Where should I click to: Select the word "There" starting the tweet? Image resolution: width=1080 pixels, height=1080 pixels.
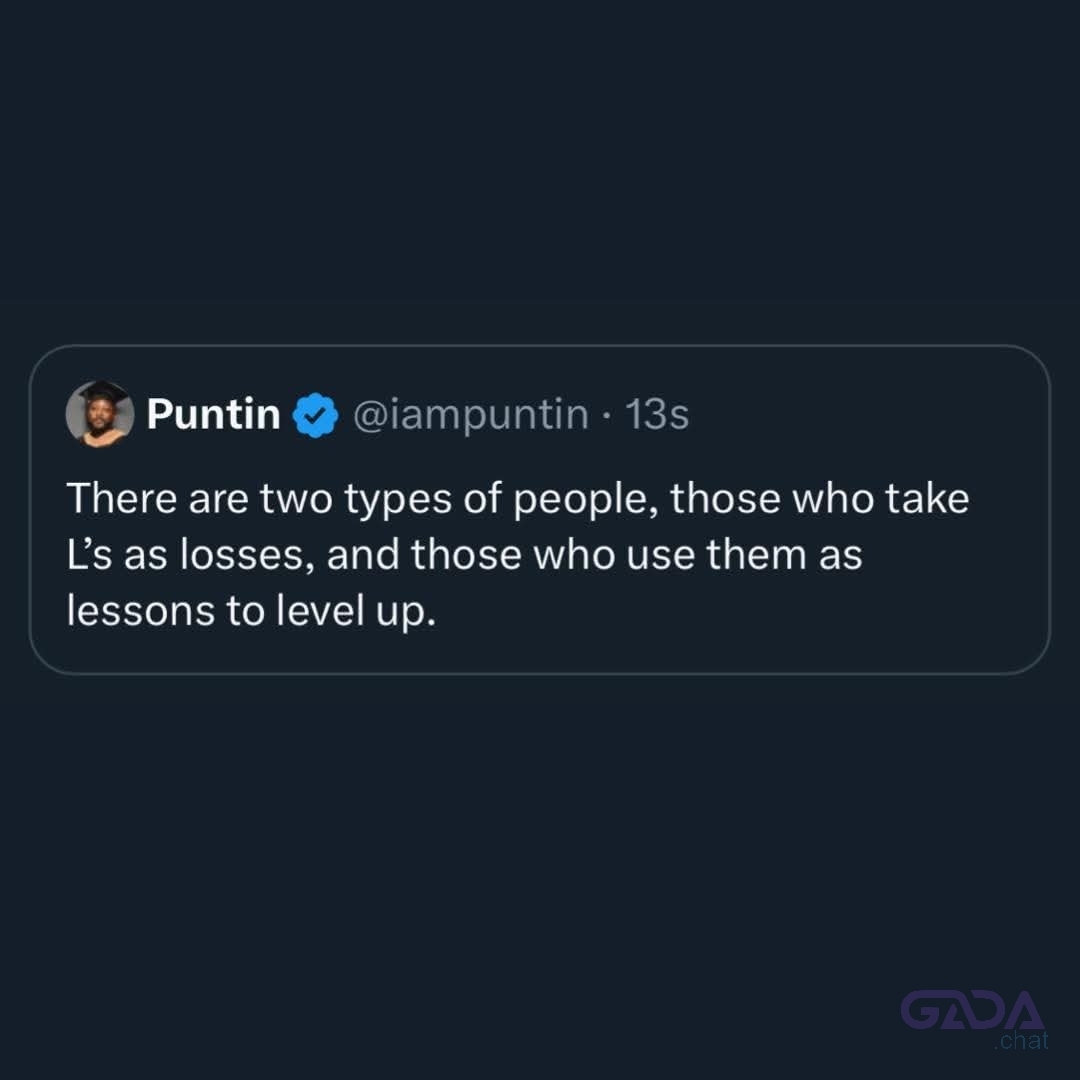click(122, 498)
